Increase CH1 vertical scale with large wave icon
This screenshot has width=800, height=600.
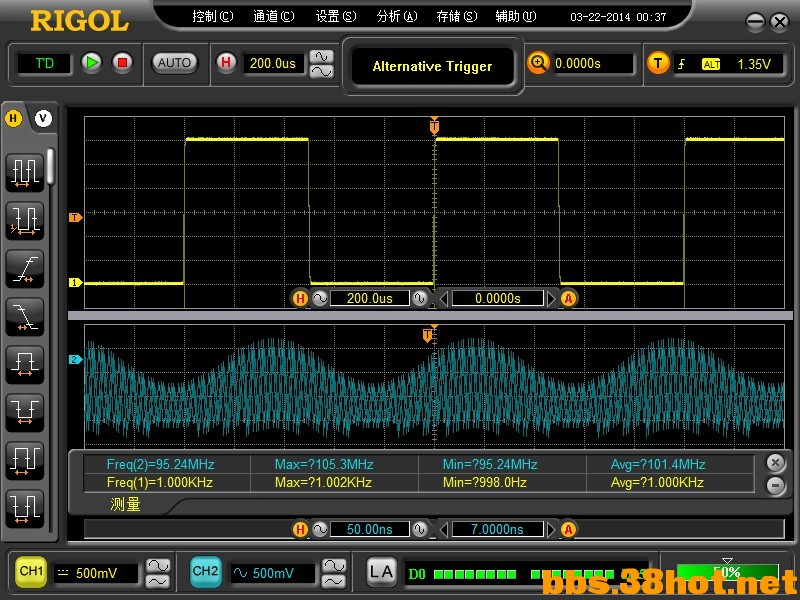pyautogui.click(x=158, y=566)
